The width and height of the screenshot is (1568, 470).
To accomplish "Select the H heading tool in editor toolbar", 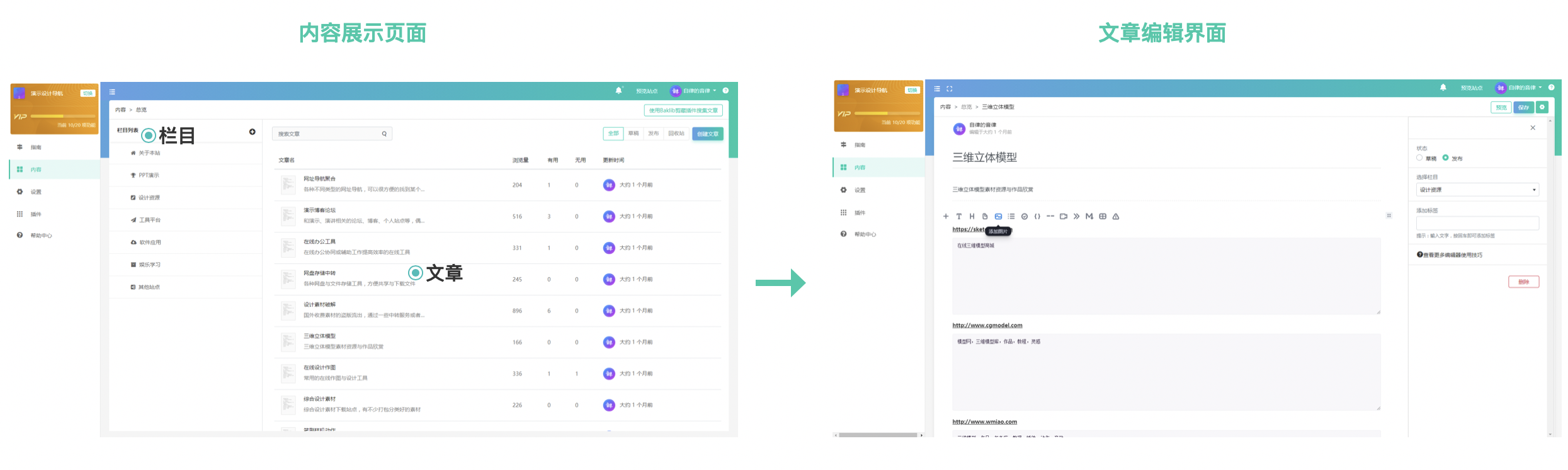I will tap(972, 216).
